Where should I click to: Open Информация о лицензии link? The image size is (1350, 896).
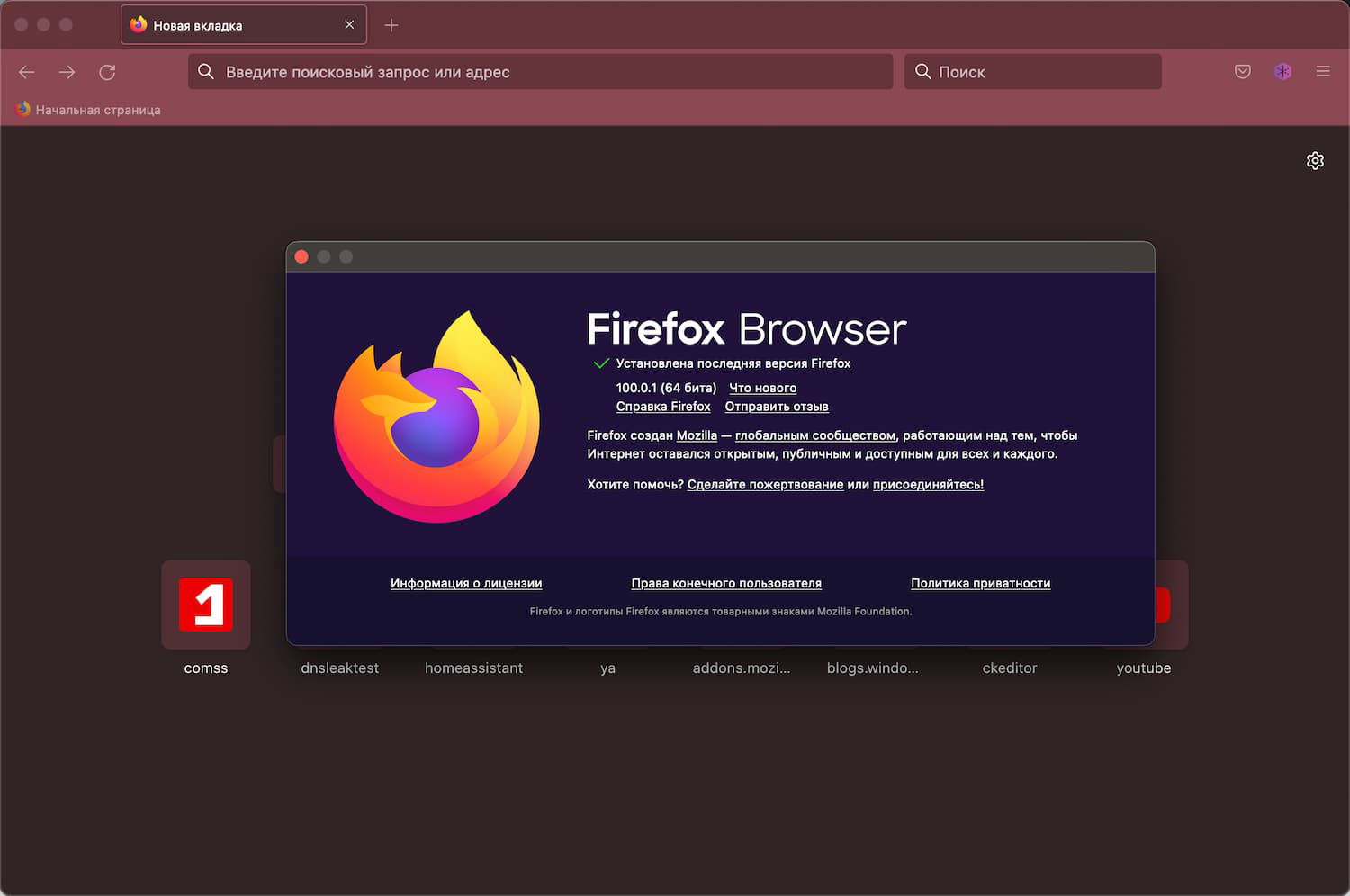tap(466, 584)
